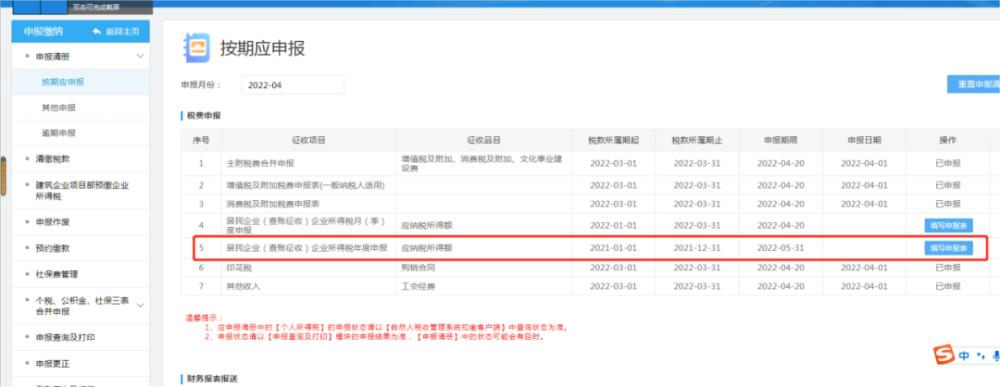Click 应纳税所得额 in the annual filing row
Viewport: 1000px width, 387px height.
point(426,247)
